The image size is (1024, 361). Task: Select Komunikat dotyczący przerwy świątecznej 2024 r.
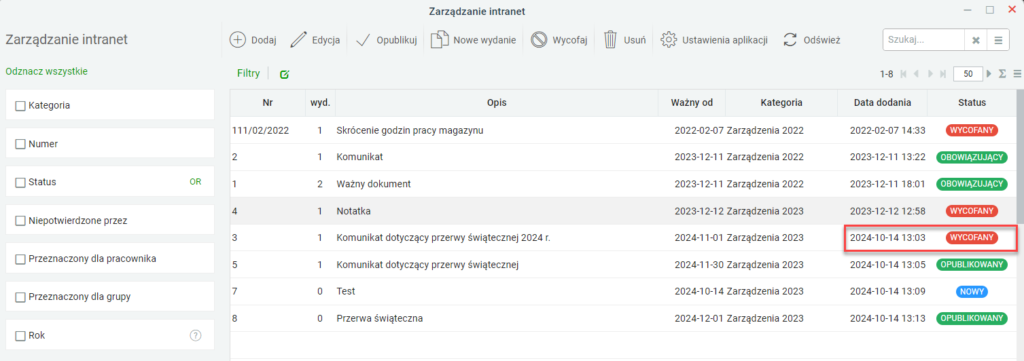coord(624,238)
